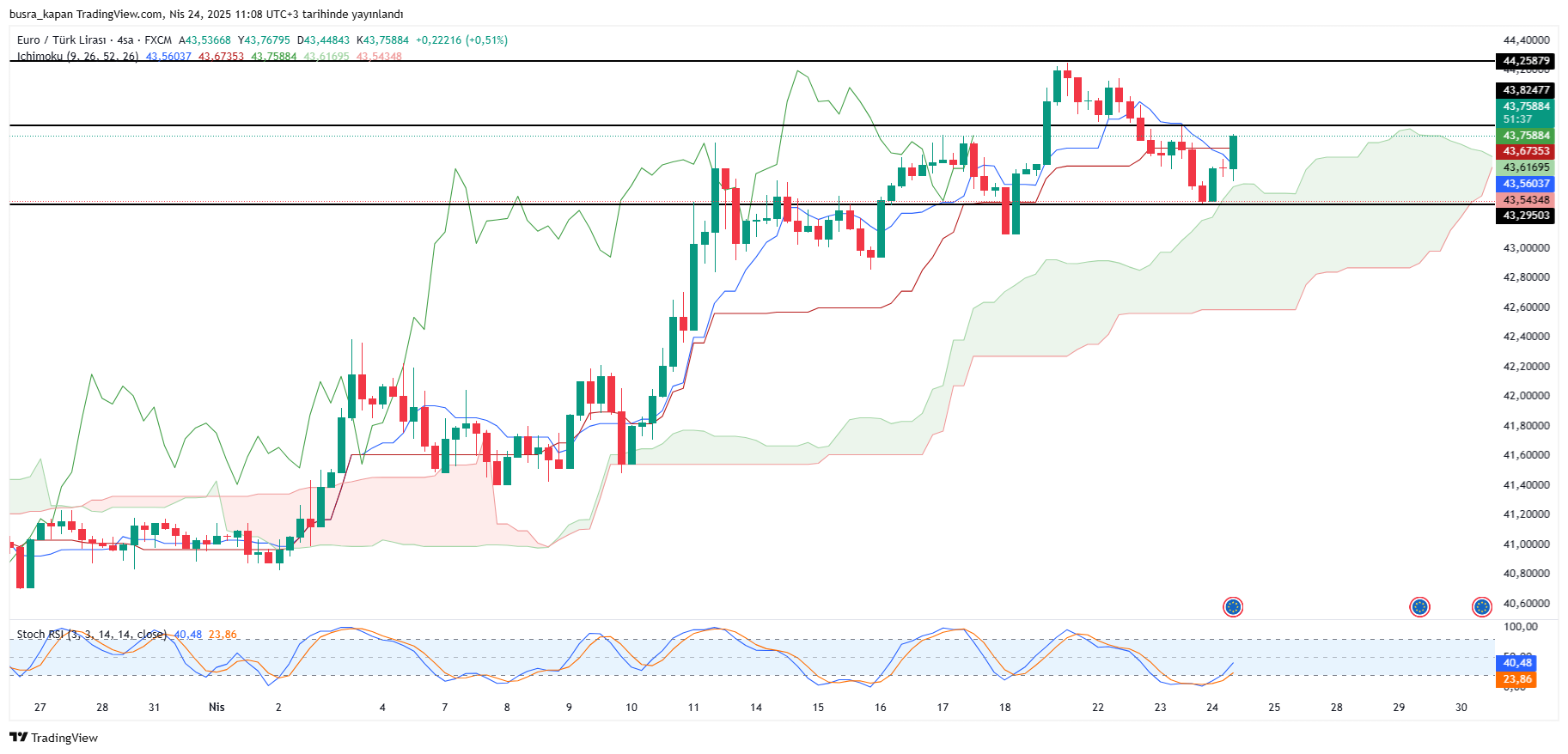Click the 11 date label on time axis
Screen dimensions: 1568x754
click(x=693, y=708)
